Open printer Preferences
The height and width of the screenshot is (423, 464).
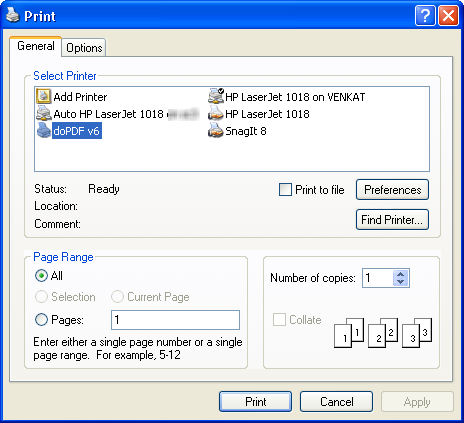click(392, 190)
